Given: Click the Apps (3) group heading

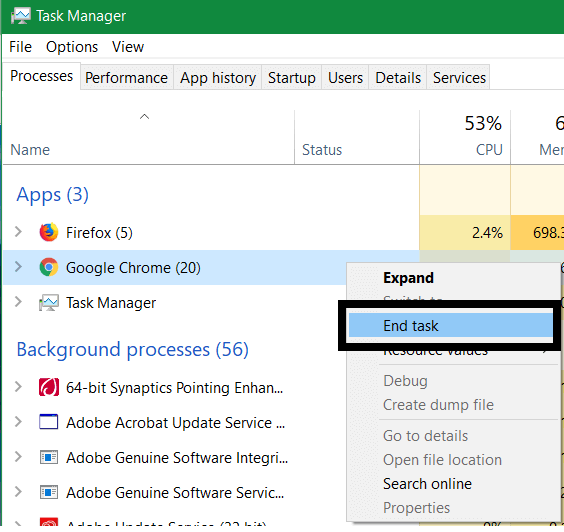Looking at the screenshot, I should [x=53, y=195].
